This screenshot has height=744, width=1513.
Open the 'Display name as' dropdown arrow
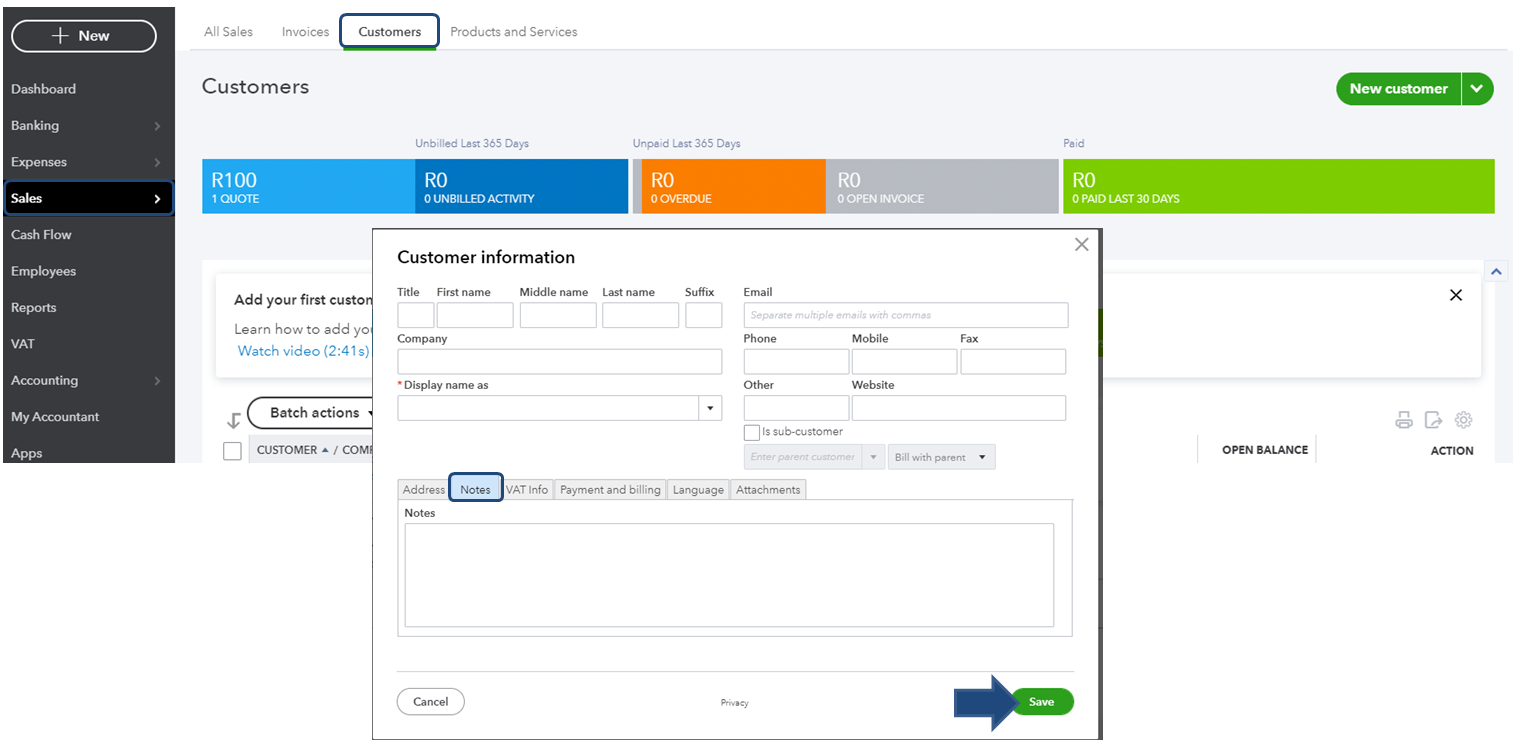point(710,408)
